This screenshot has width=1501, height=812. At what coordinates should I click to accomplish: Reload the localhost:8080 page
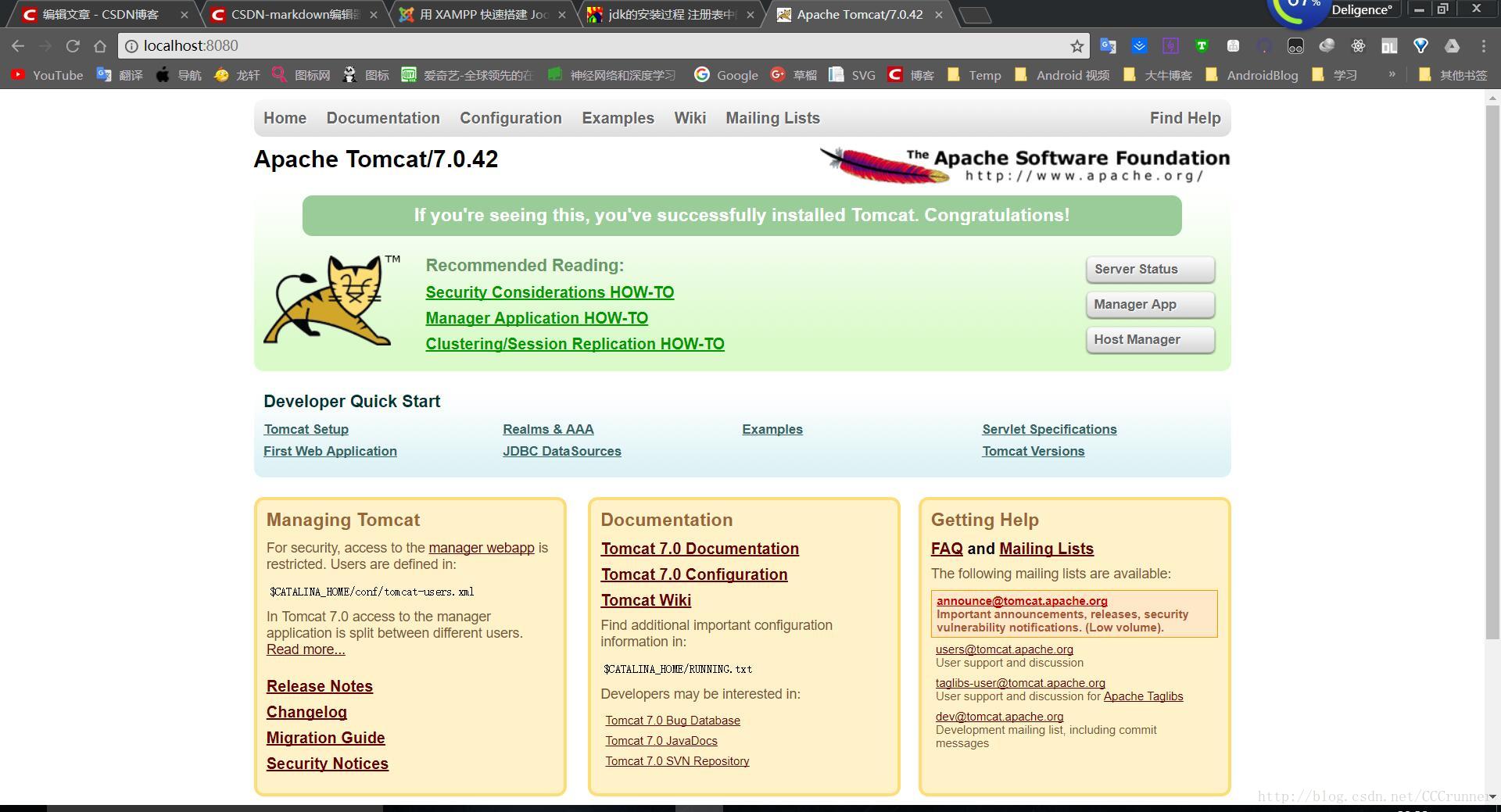pos(73,46)
